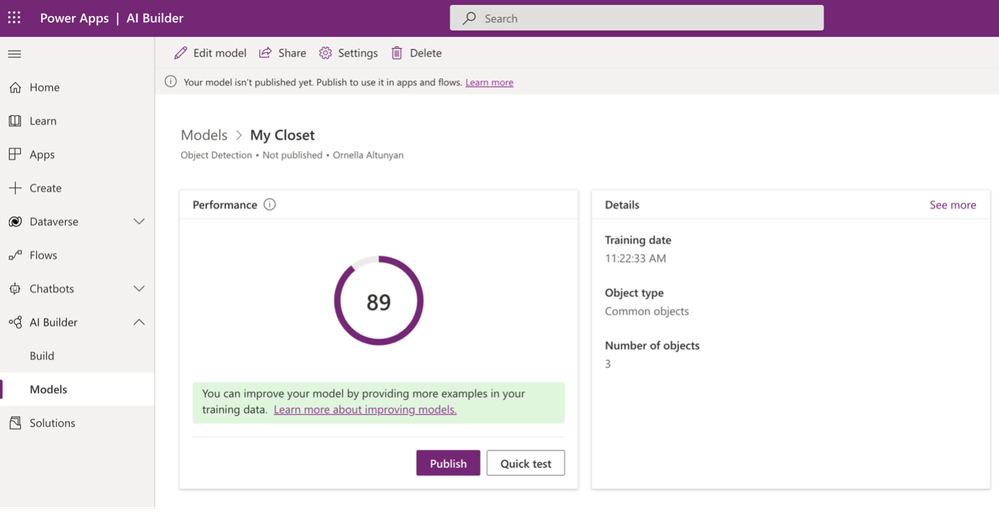Click the Flows icon in sidebar
Viewport: 999px width, 512px height.
coord(15,255)
